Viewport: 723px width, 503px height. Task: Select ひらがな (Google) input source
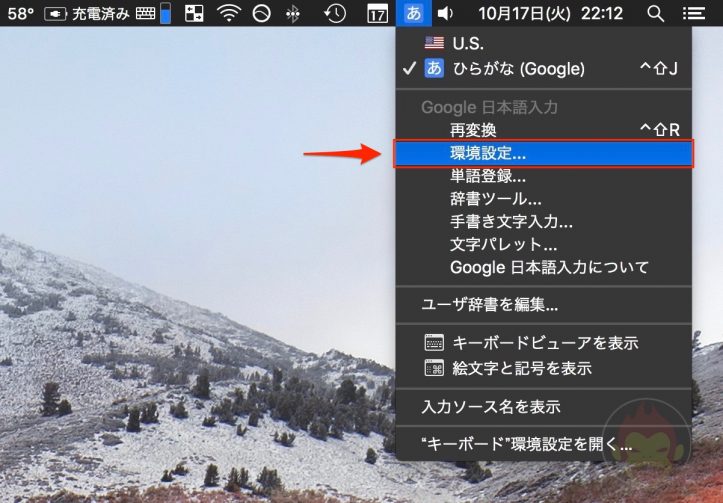(544, 69)
